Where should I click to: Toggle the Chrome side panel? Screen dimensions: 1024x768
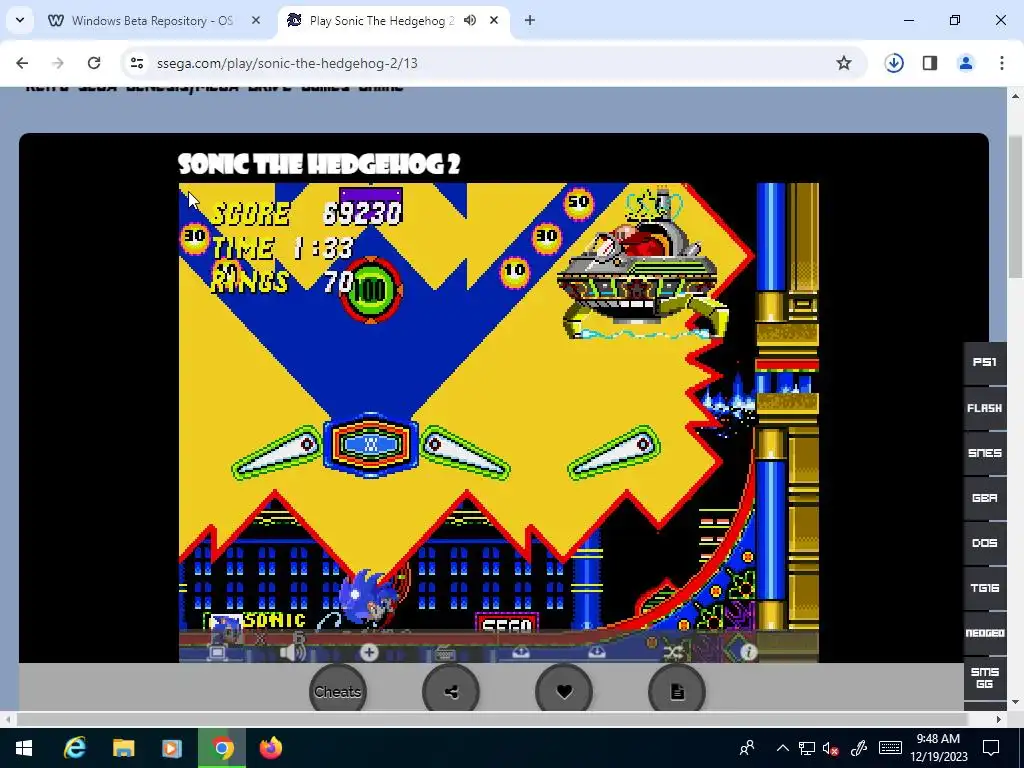[930, 63]
